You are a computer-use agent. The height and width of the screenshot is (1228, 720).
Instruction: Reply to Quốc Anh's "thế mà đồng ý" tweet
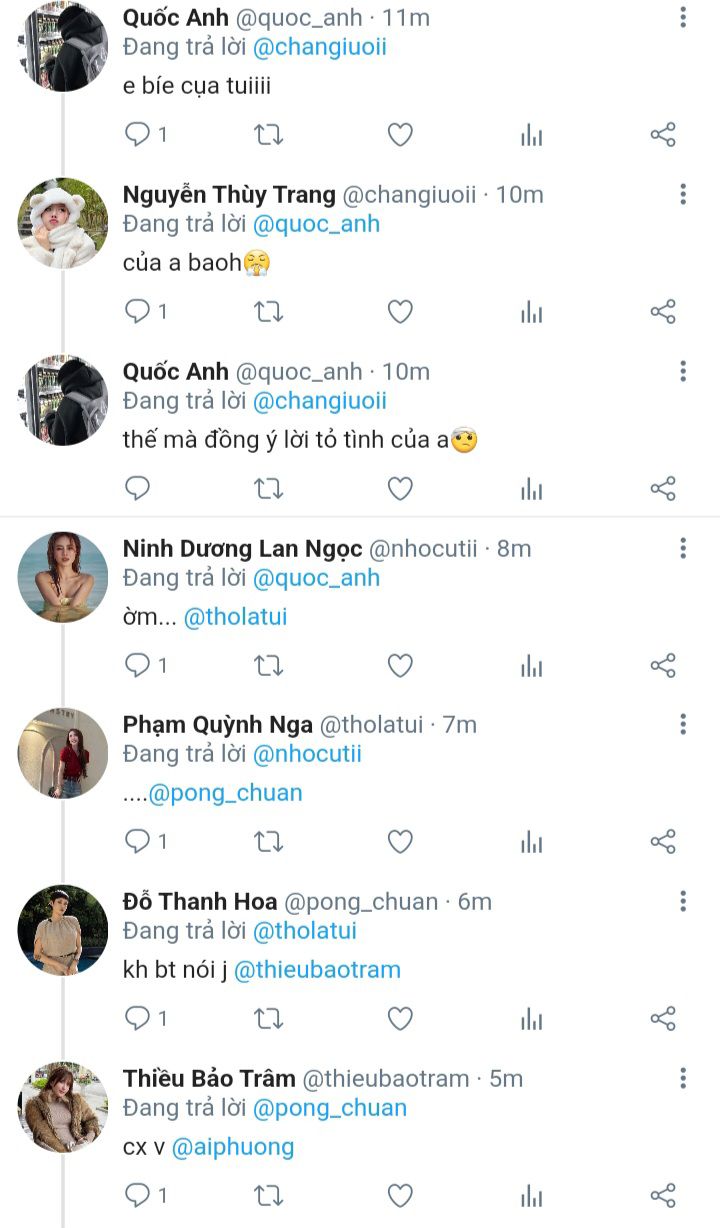(x=137, y=488)
